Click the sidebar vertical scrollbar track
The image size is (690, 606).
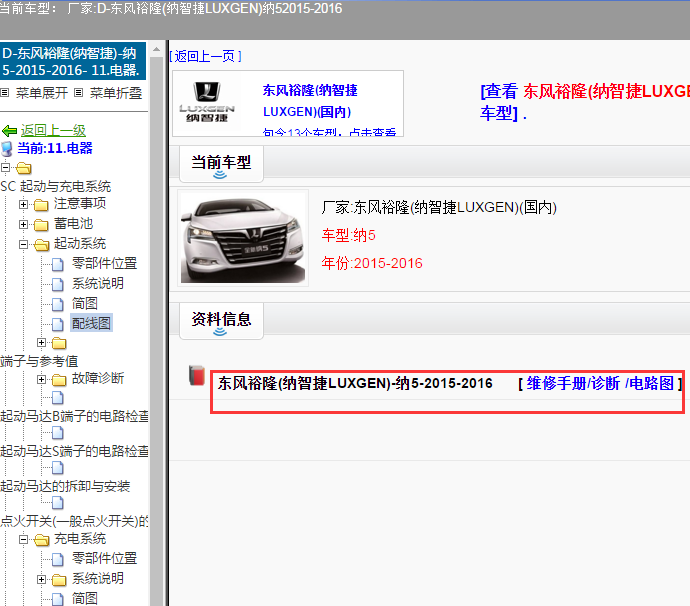coord(156,330)
